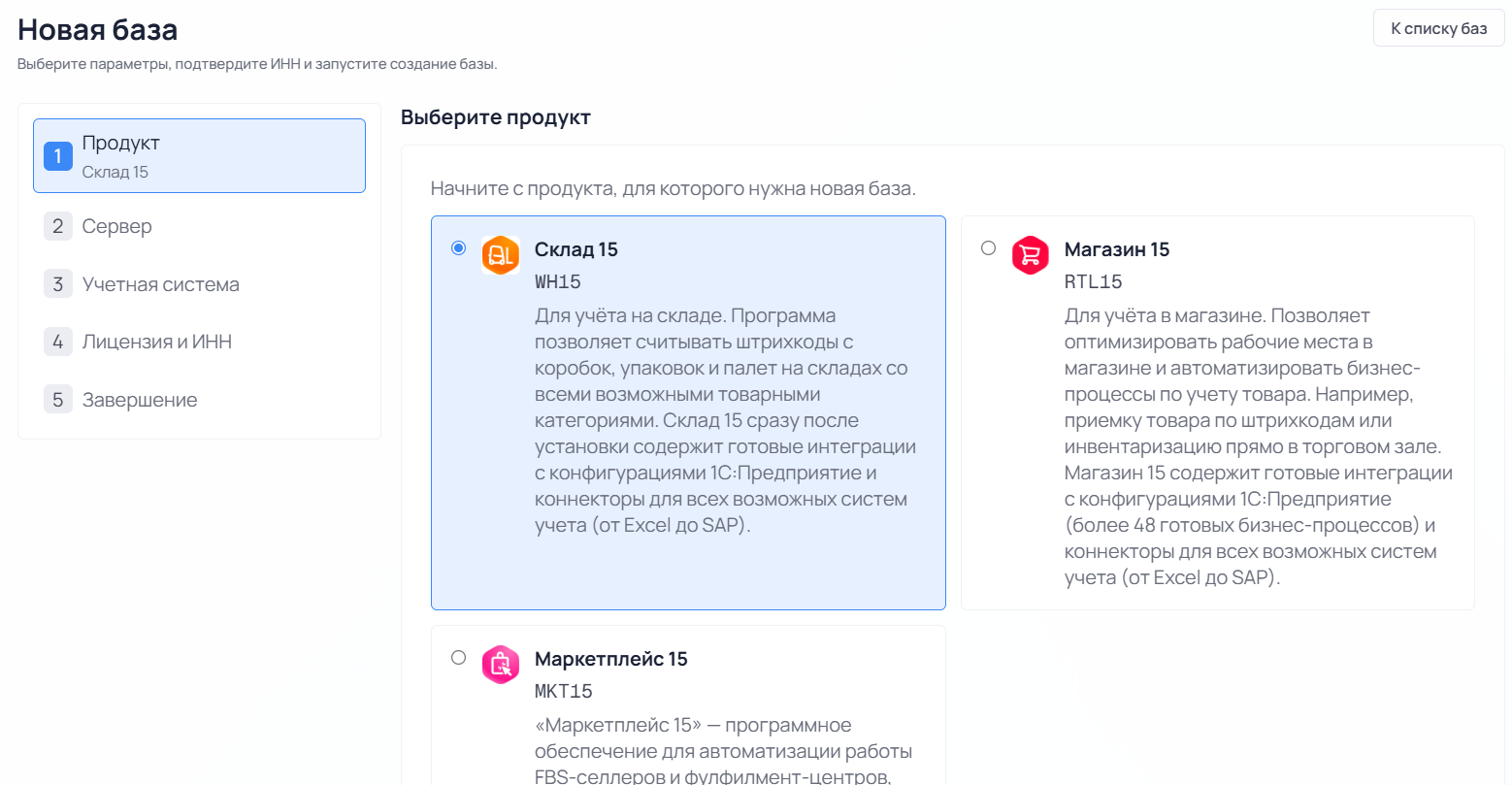Click the subtitle about подтвердите ИНН
This screenshot has height=785, width=1512.
point(257,64)
